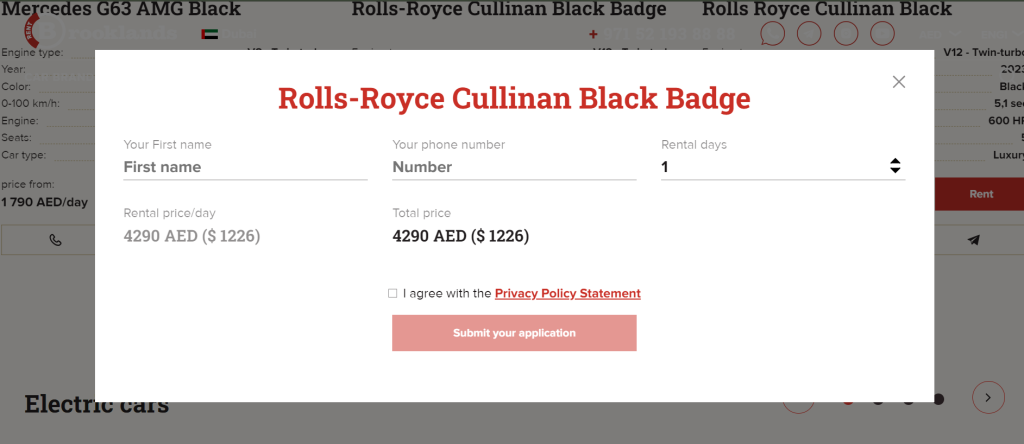Increase rental days with the up arrow
The image size is (1024, 444).
click(895, 161)
